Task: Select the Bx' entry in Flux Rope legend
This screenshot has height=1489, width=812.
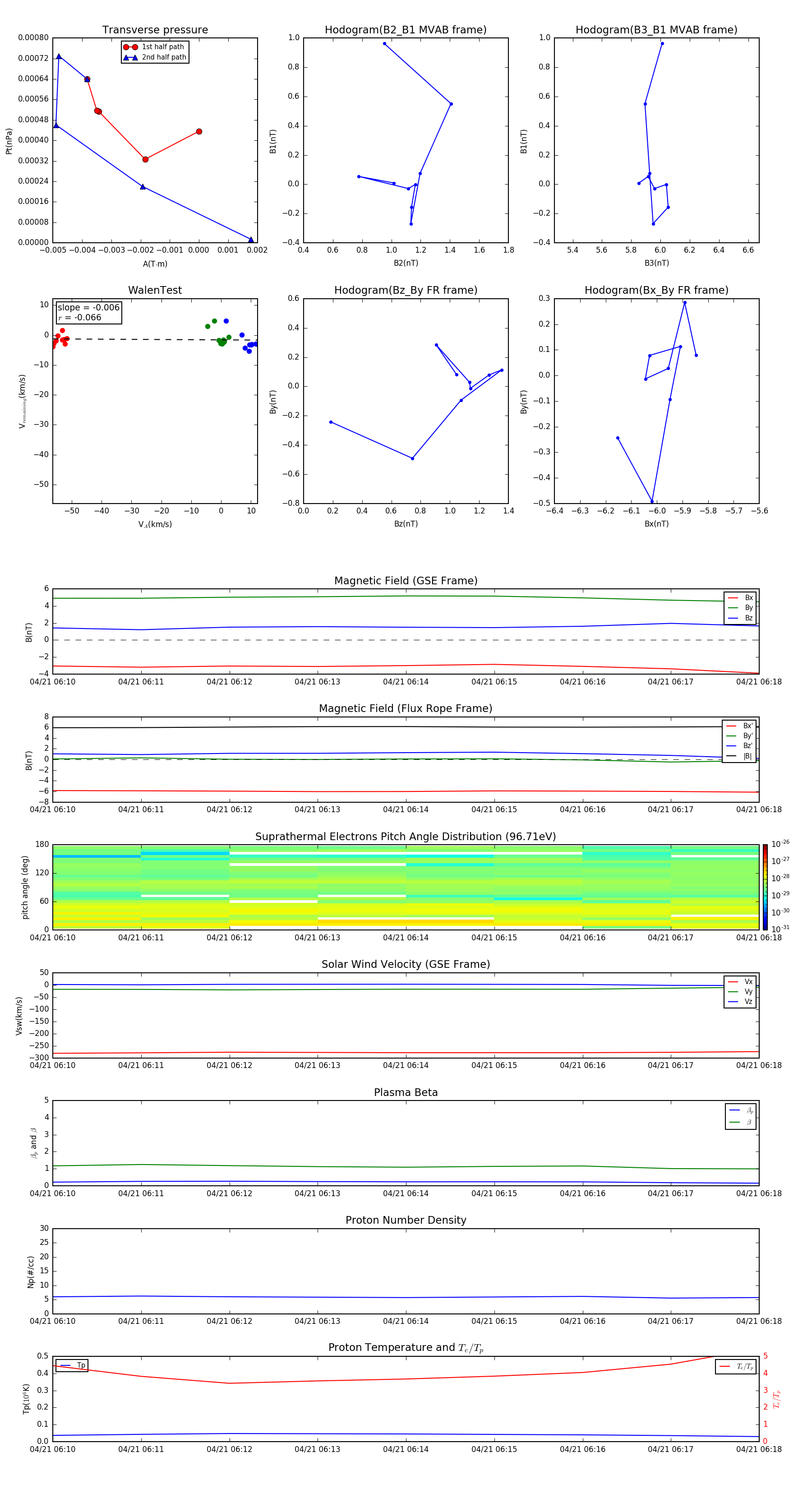Action: point(739,726)
